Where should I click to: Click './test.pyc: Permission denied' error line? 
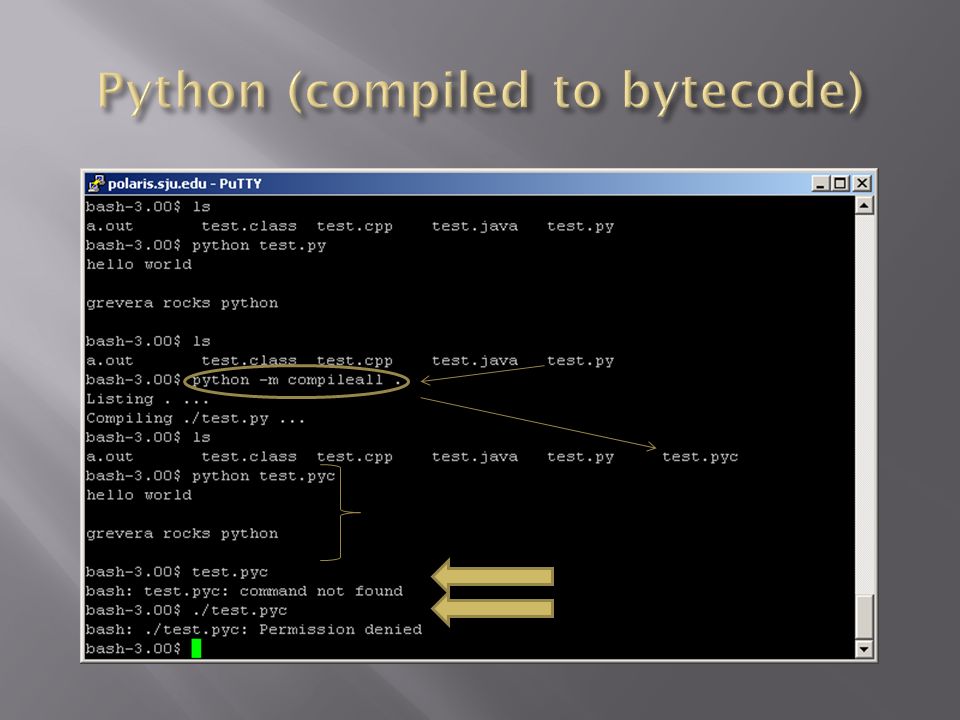click(253, 629)
